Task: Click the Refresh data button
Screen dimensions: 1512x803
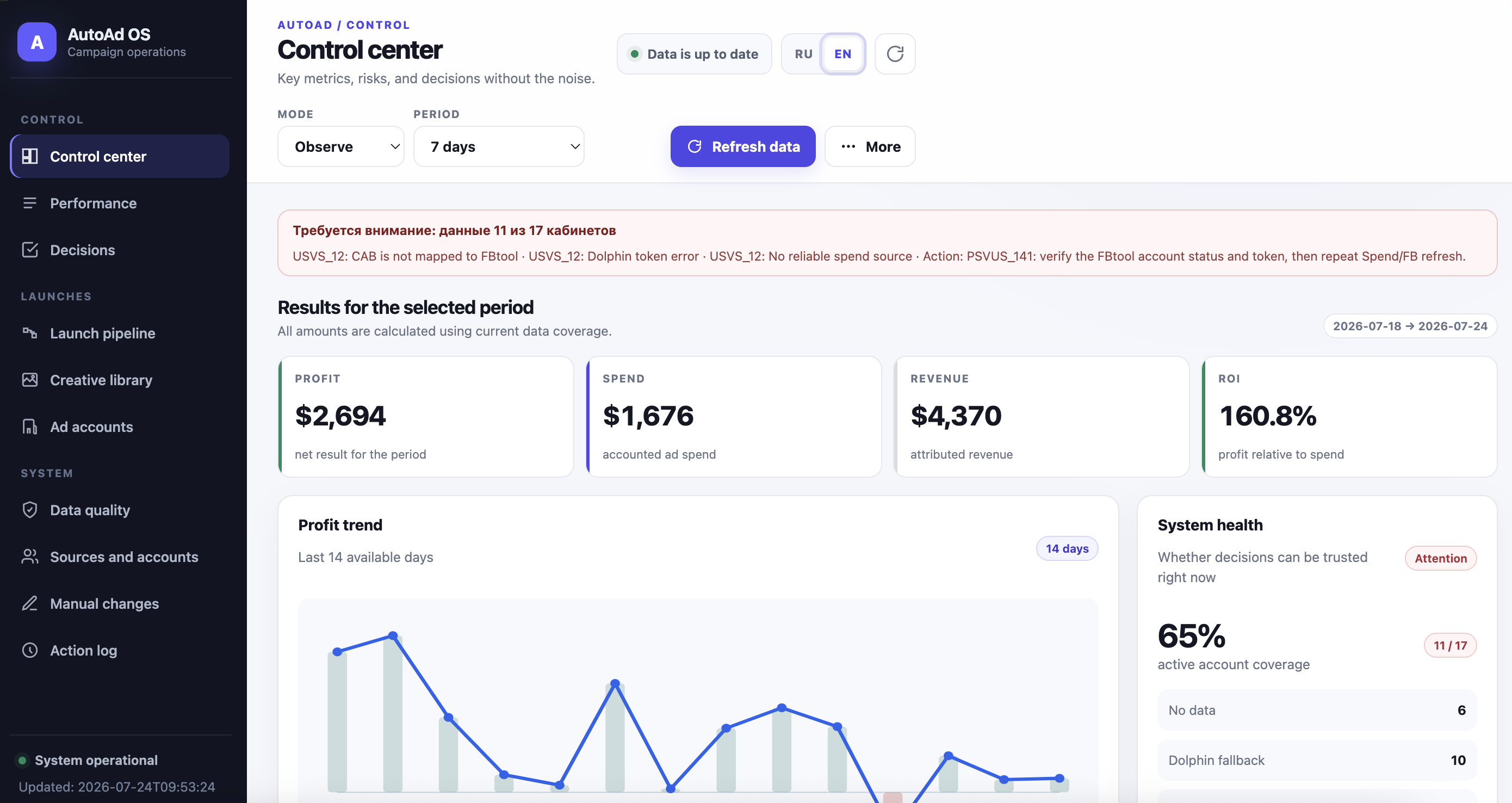Action: tap(742, 147)
